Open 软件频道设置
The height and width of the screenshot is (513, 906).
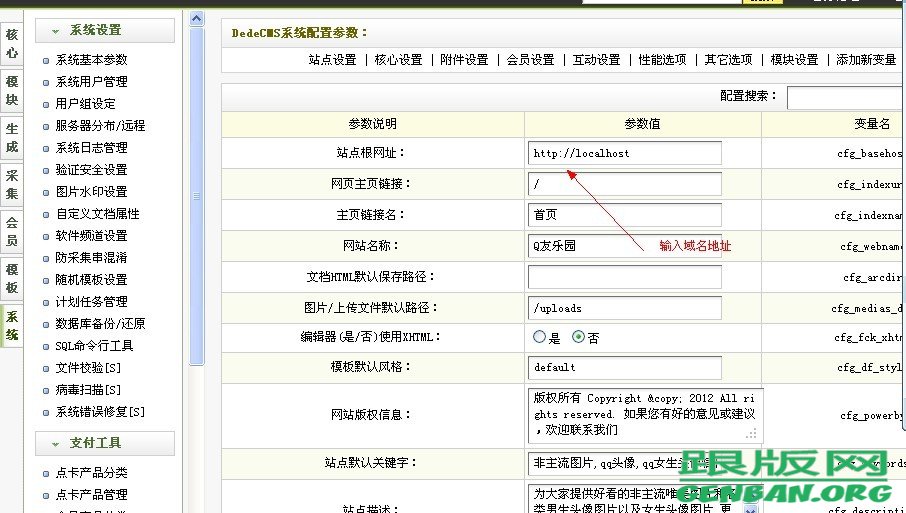[x=91, y=236]
